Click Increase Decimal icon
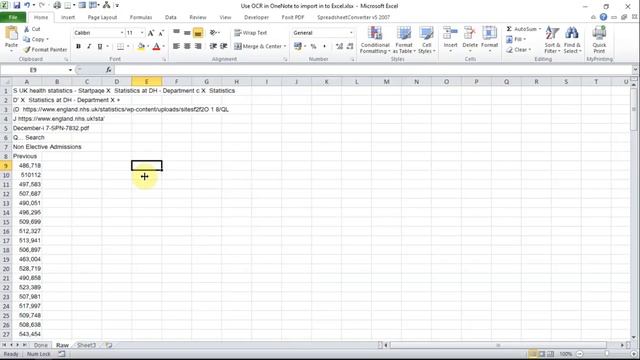This screenshot has height=360, width=640. tap(339, 47)
